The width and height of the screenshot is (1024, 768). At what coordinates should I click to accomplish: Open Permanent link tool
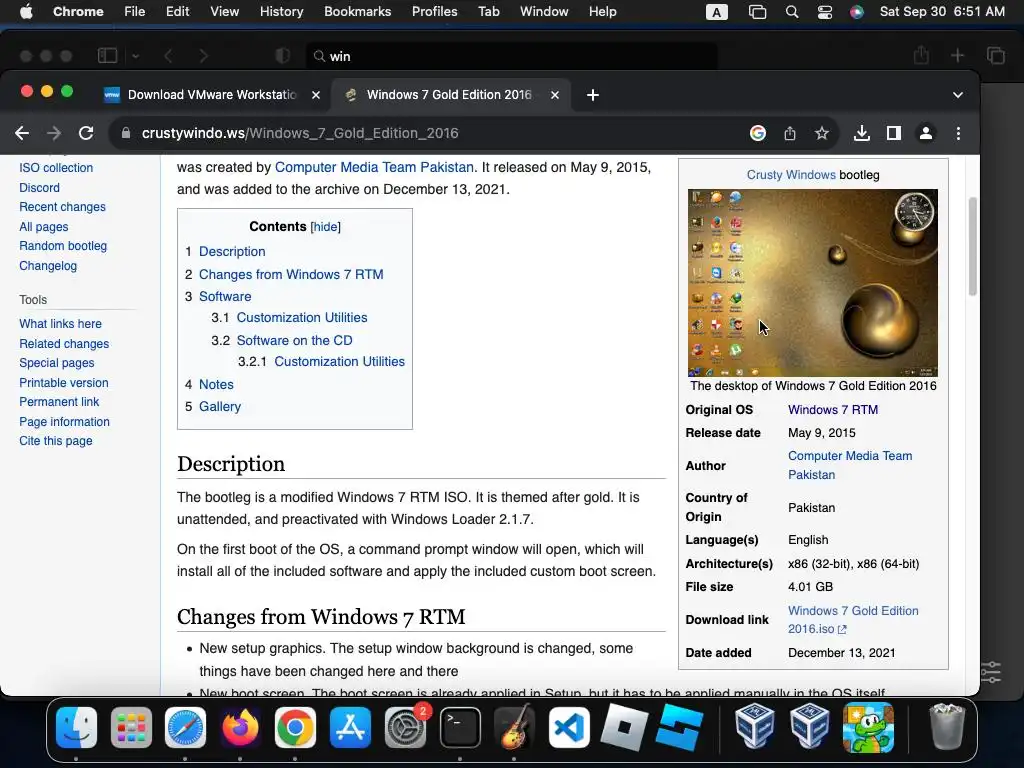tap(59, 402)
